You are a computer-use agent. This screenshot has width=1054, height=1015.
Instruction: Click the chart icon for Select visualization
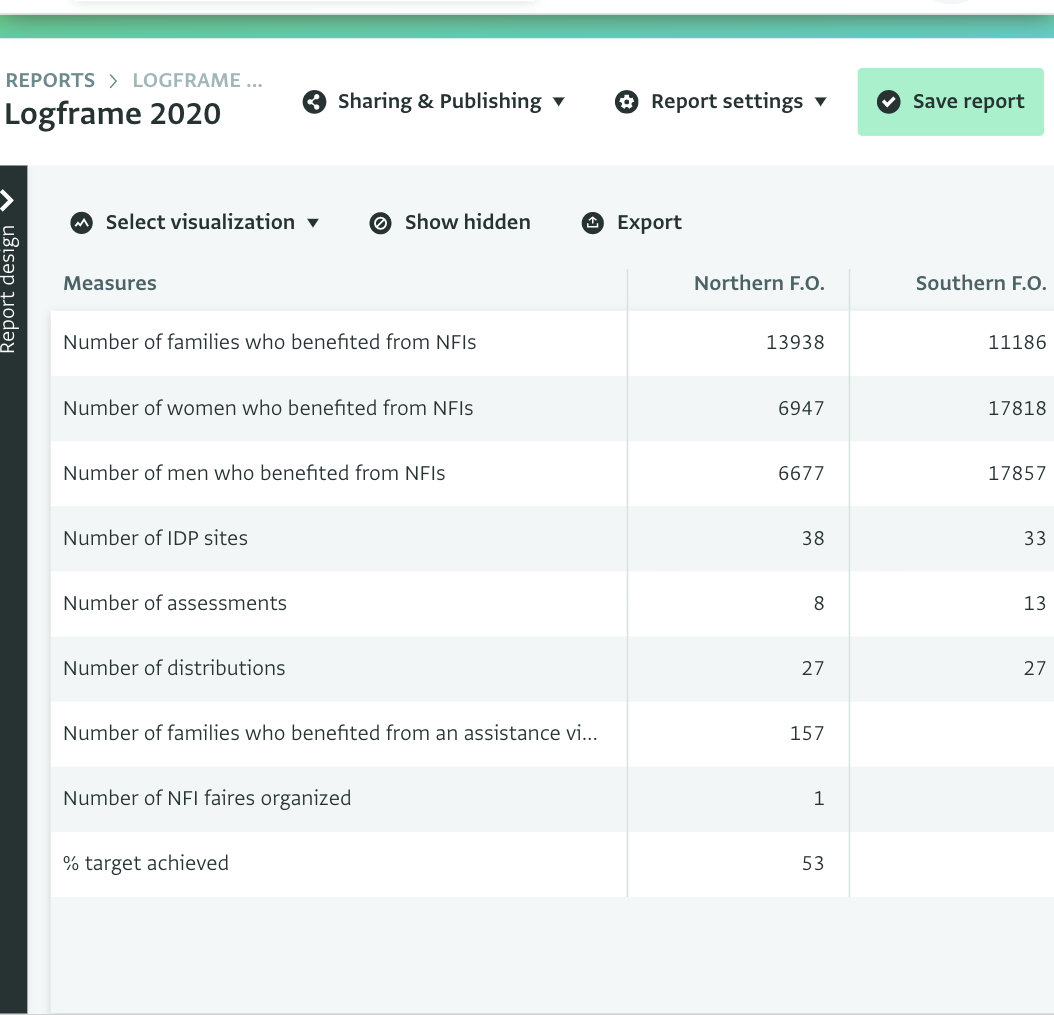point(82,223)
